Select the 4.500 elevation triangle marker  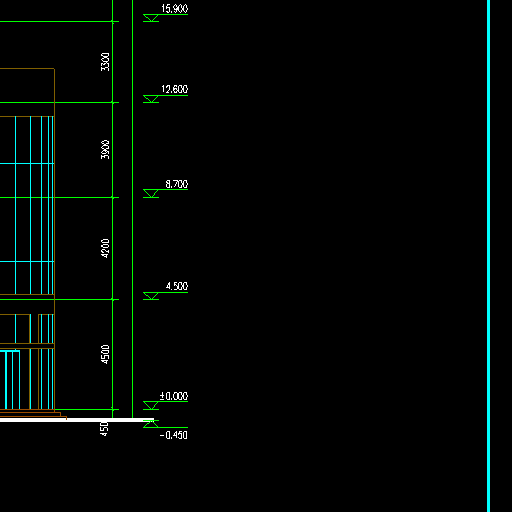tap(151, 296)
